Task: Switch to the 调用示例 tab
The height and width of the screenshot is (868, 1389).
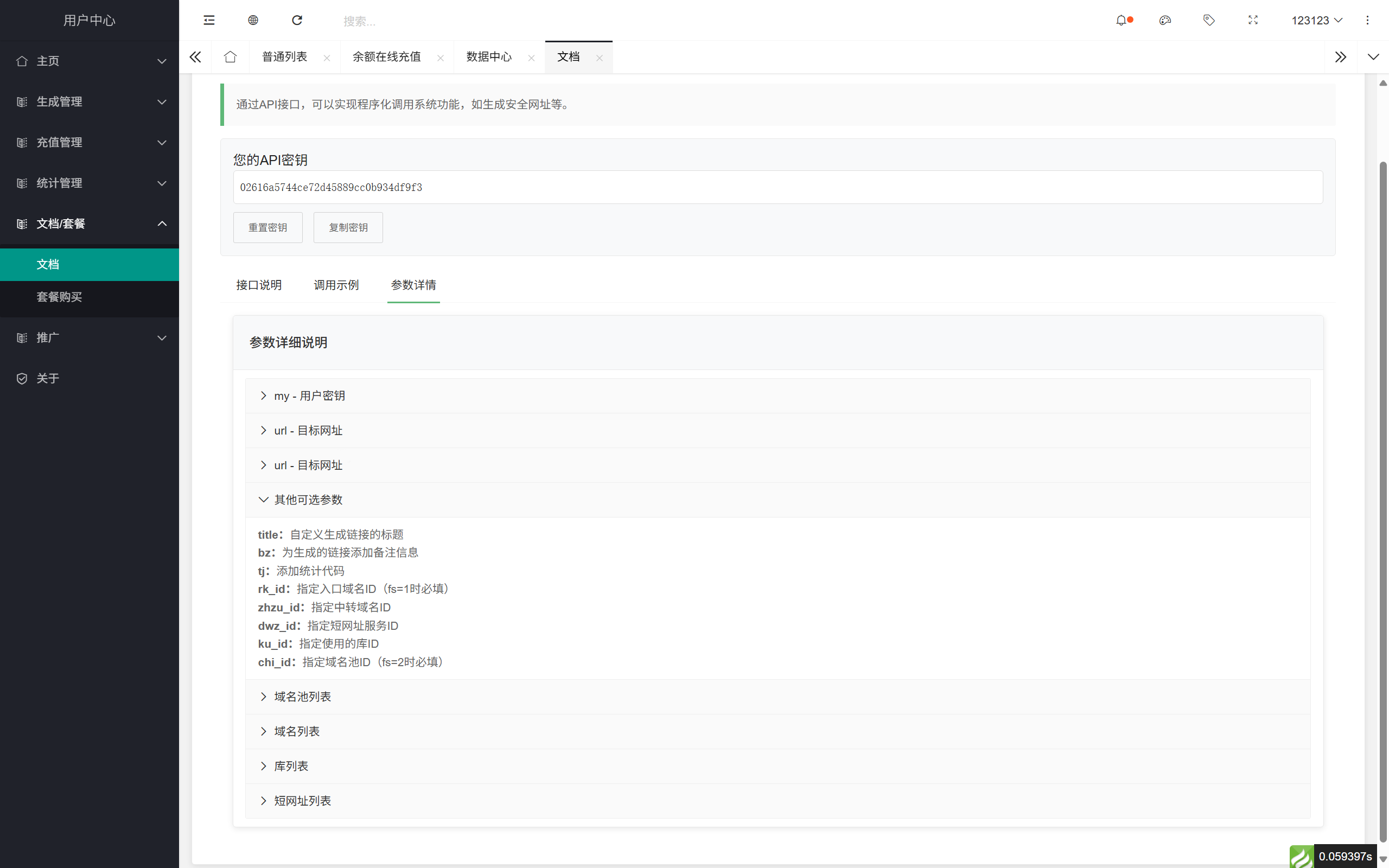Action: click(336, 285)
